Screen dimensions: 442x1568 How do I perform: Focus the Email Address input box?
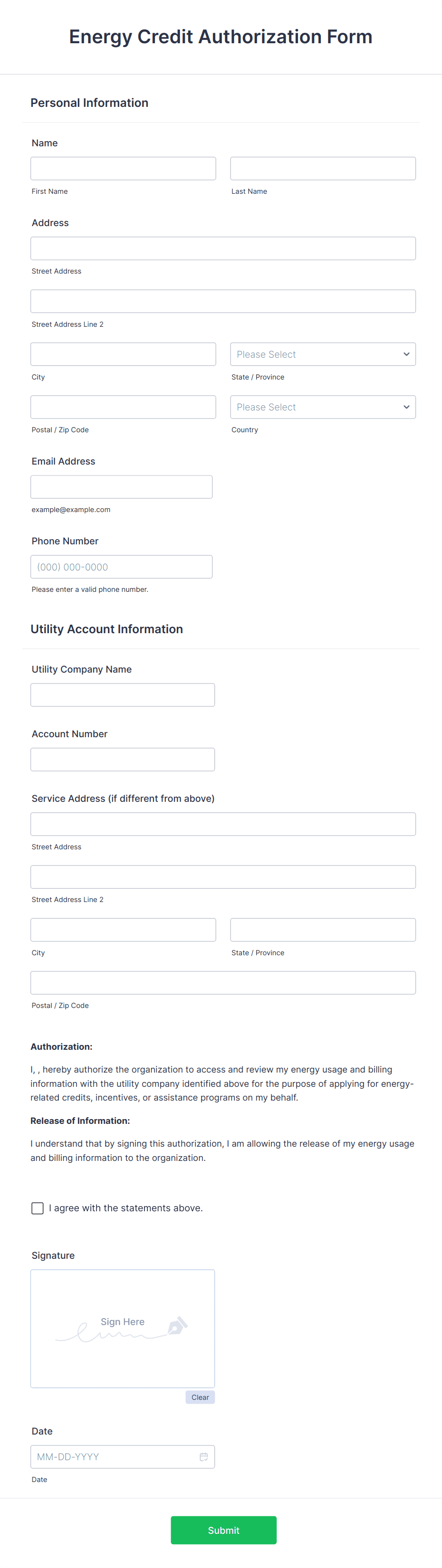pos(121,486)
